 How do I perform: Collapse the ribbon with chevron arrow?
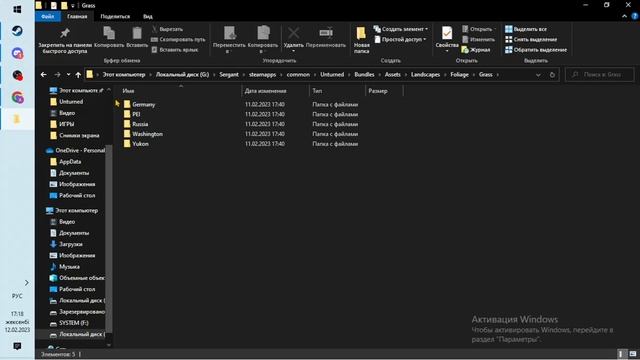624,16
